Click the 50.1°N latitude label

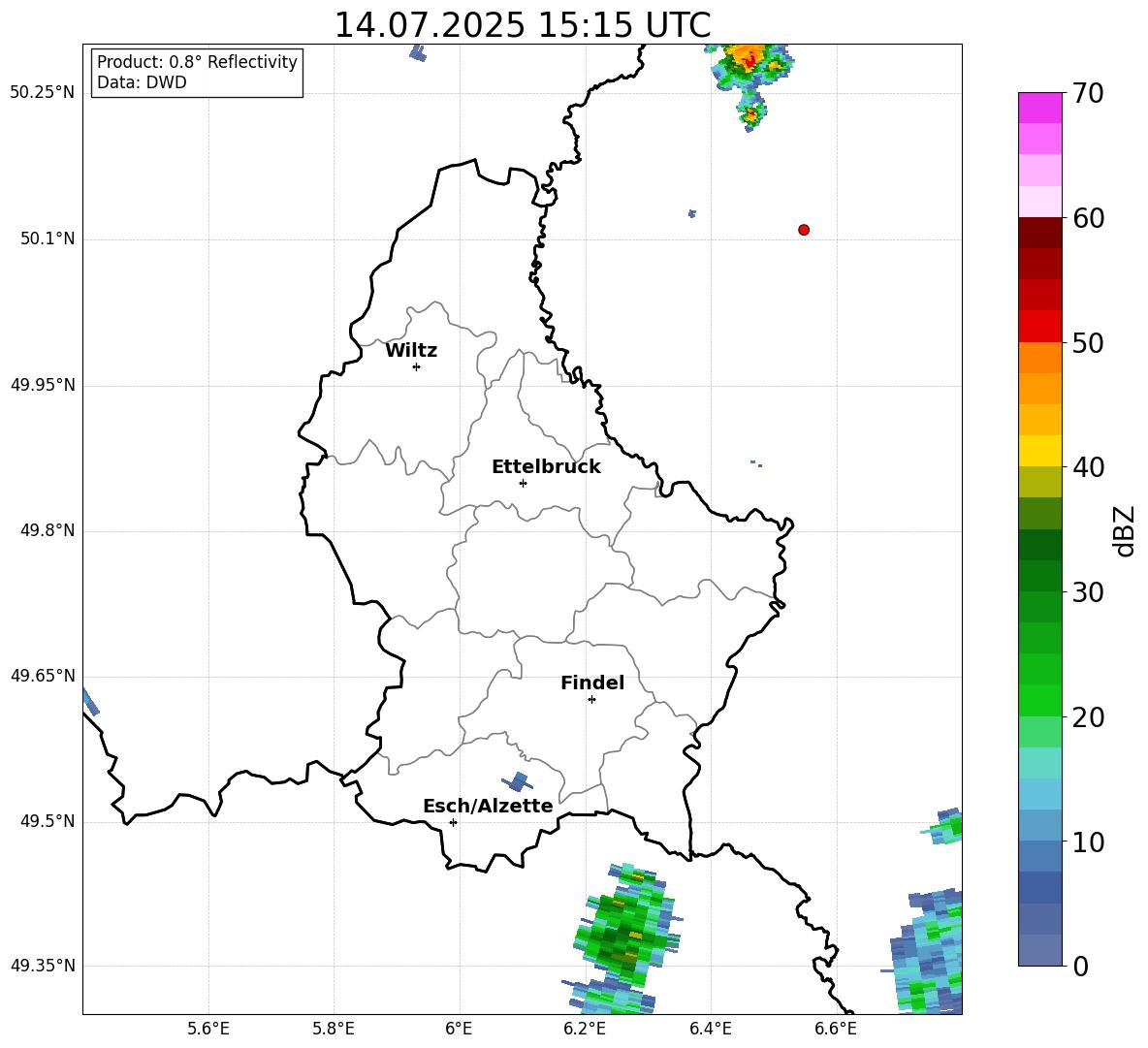click(48, 239)
